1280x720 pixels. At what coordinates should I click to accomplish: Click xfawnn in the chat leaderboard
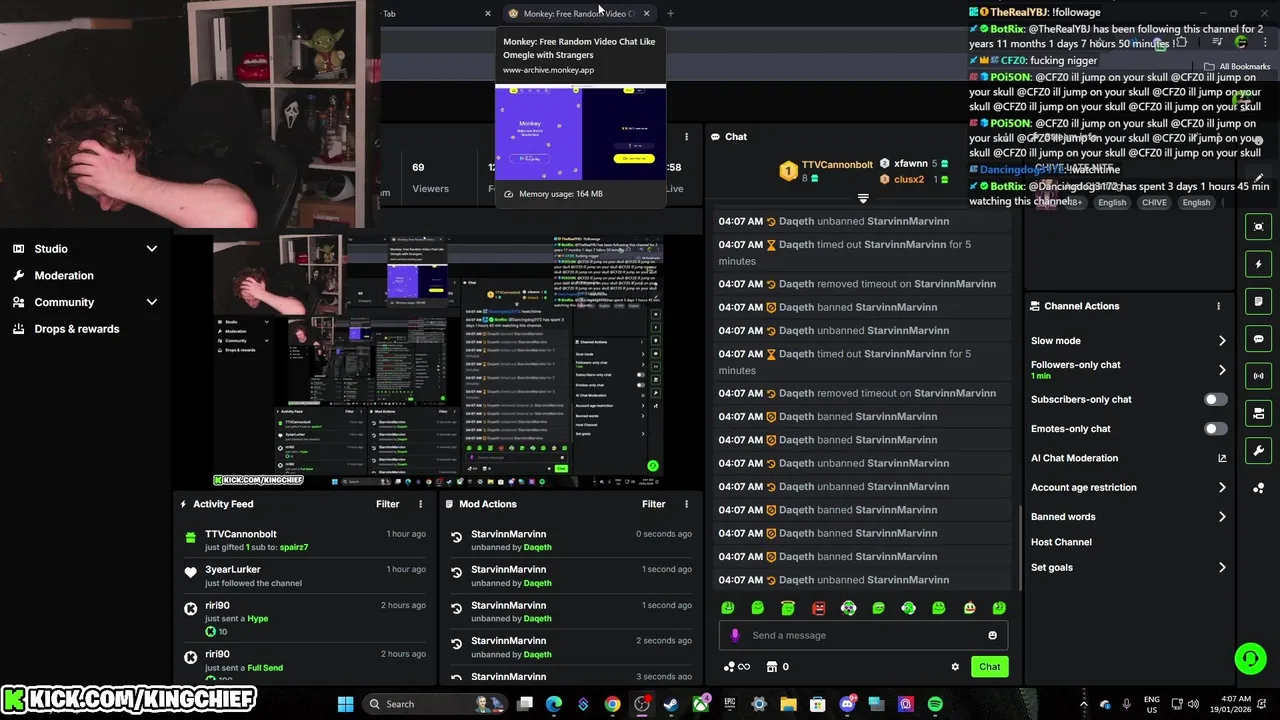pos(911,163)
